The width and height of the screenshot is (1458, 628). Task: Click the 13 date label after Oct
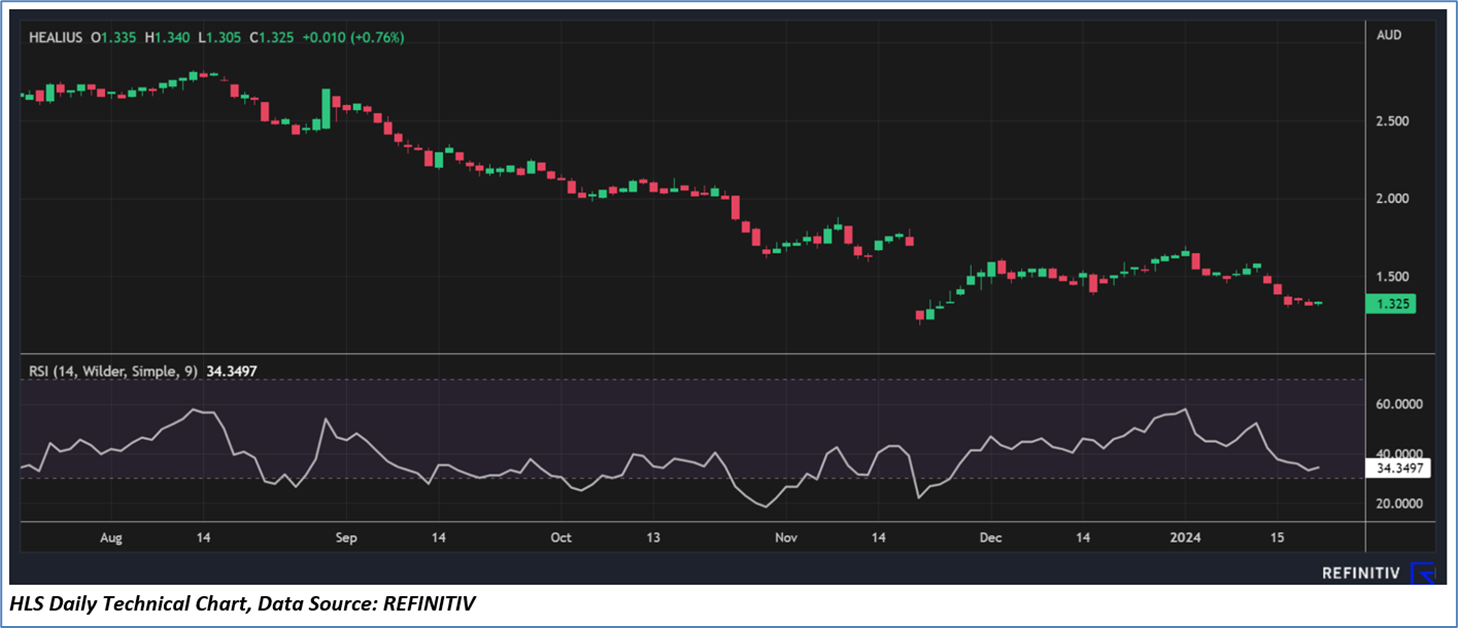[x=653, y=537]
